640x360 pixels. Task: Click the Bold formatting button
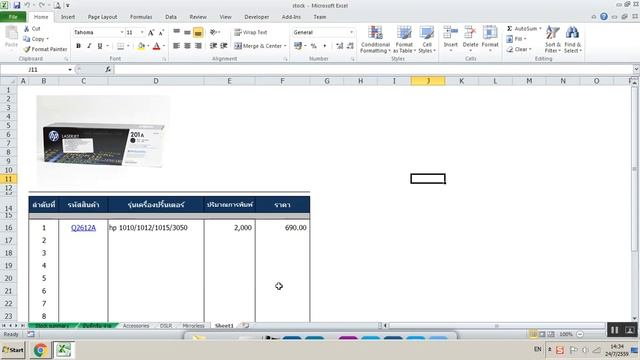78,46
